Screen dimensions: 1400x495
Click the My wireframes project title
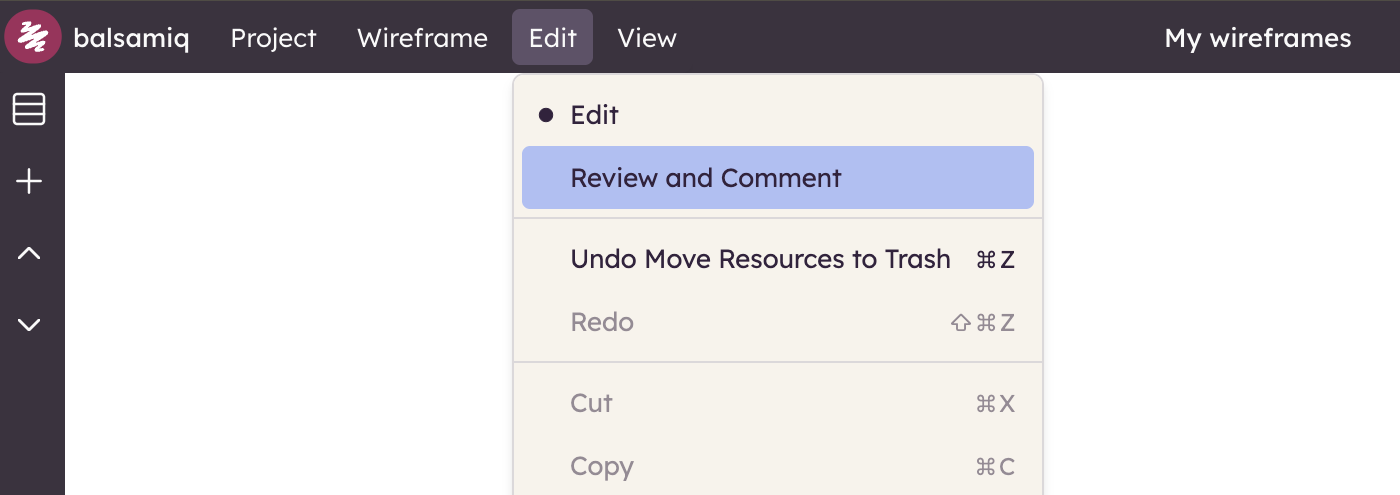[1257, 38]
